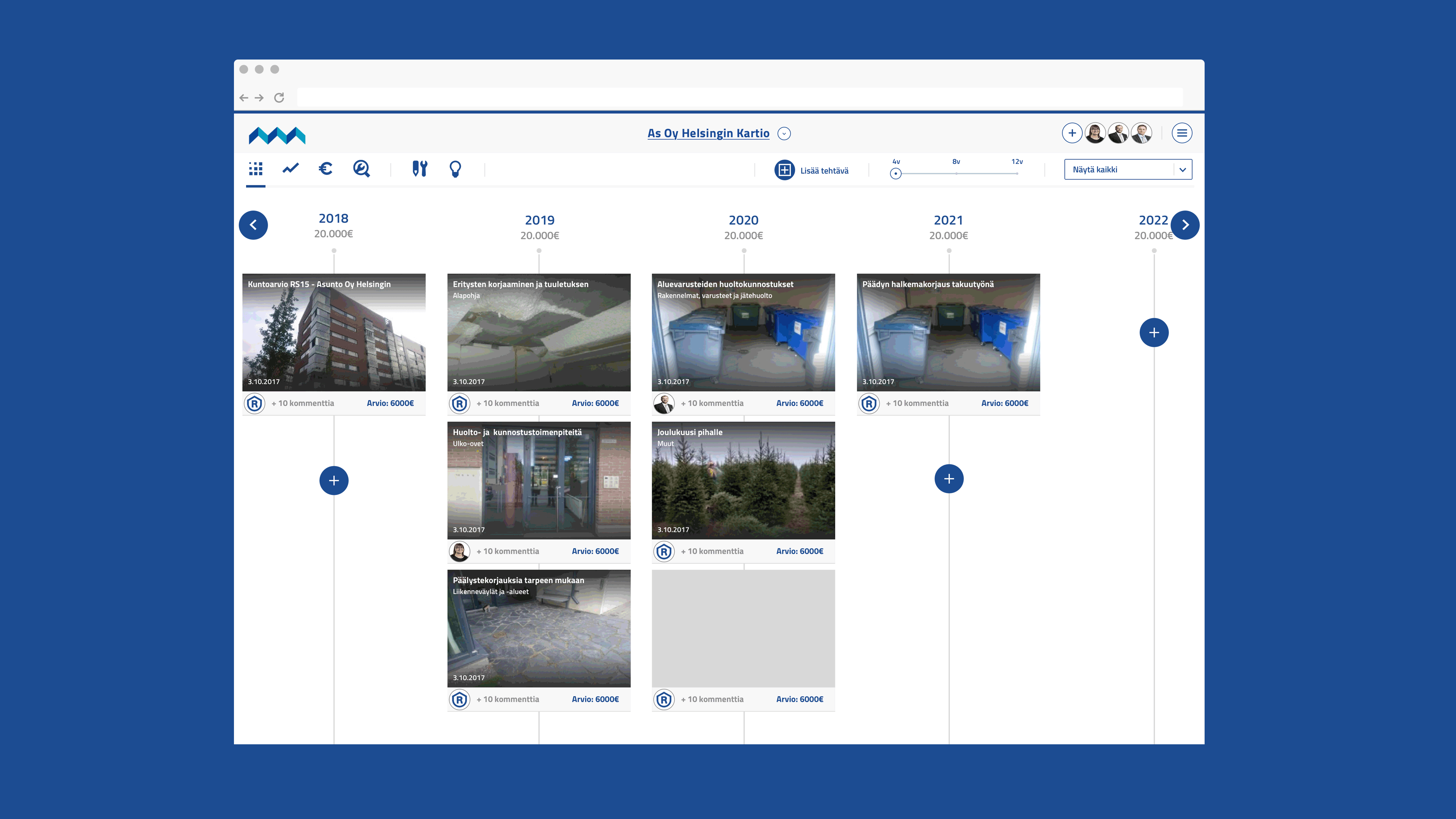Open the lightbulb ideas view
Image resolution: width=1456 pixels, height=819 pixels.
(455, 168)
